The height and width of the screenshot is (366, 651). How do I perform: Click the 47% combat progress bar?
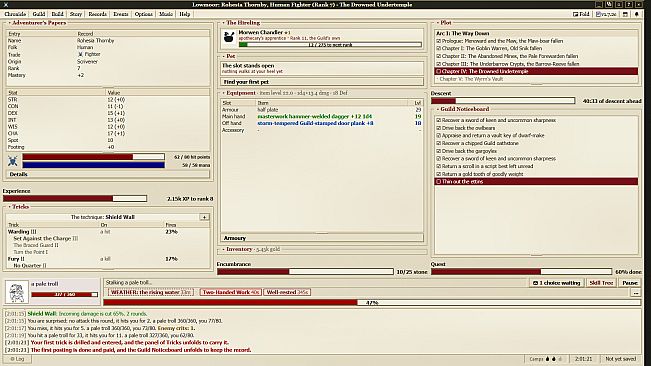point(372,303)
